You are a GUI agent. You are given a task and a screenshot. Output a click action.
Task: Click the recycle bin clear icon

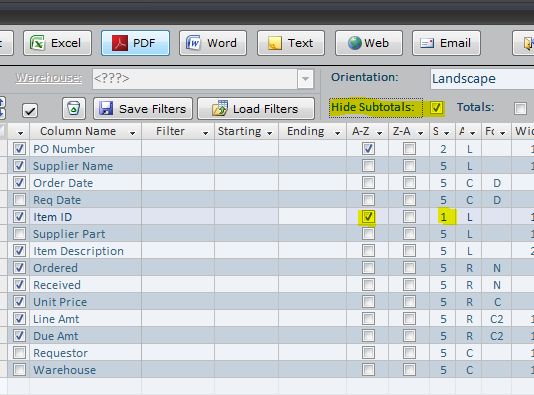point(74,109)
